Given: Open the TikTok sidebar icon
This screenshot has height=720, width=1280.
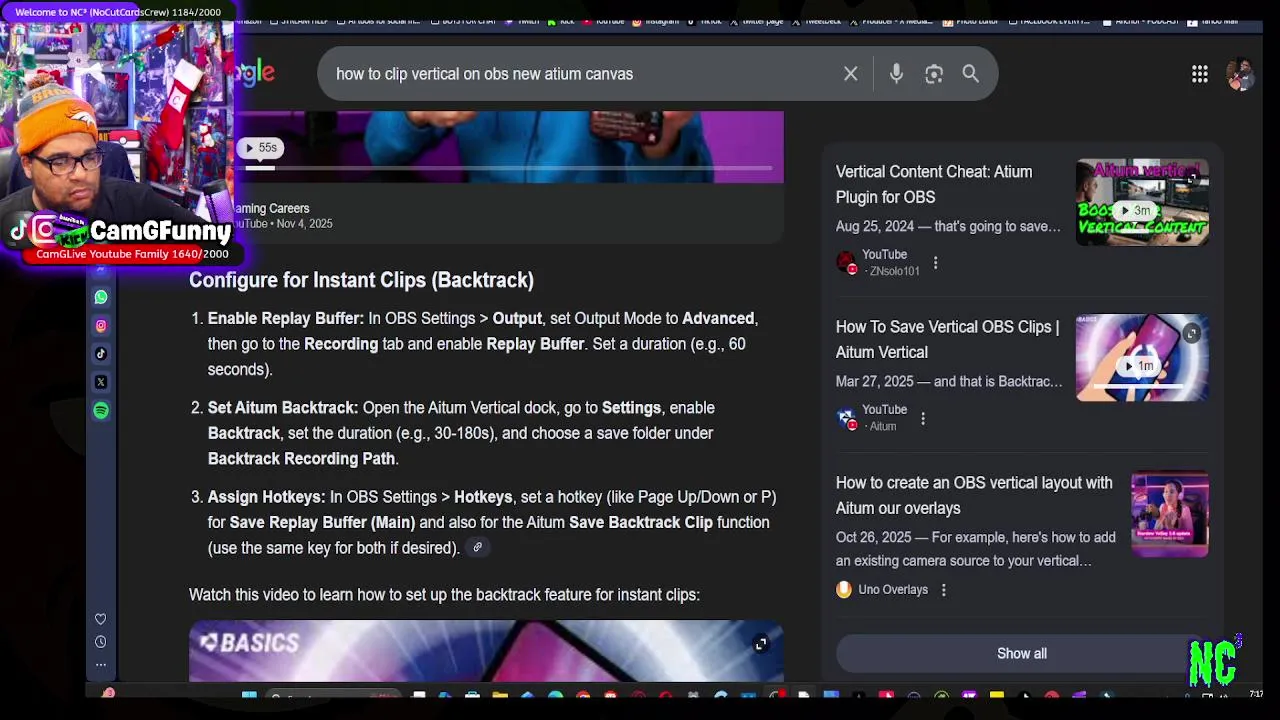Looking at the screenshot, I should 101,353.
